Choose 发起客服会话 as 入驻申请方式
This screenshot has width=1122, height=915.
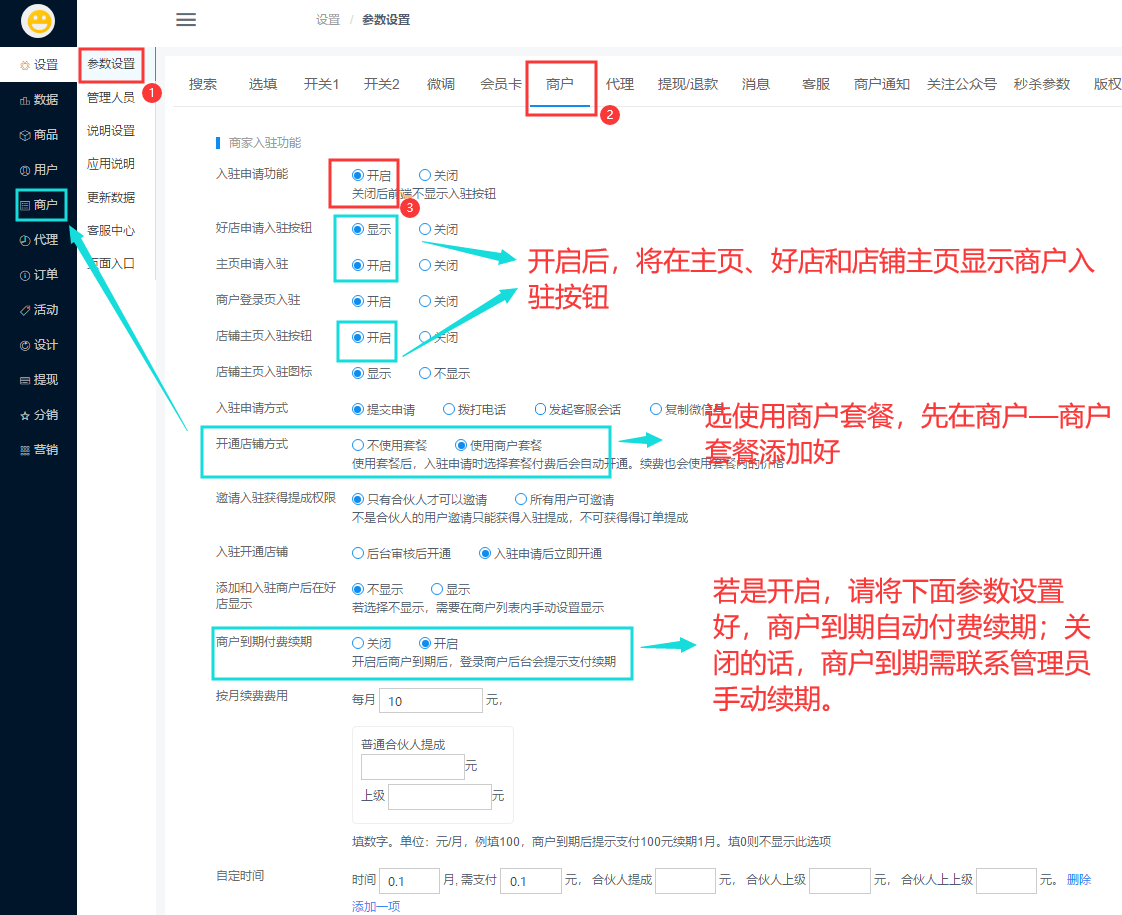pyautogui.click(x=540, y=409)
